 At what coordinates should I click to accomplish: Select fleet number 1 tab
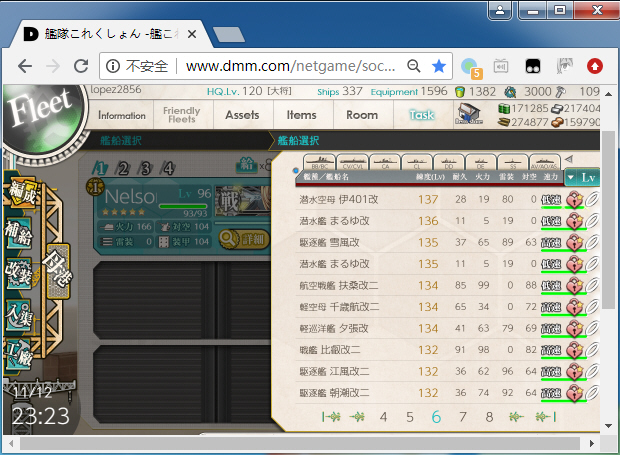pyautogui.click(x=99, y=168)
